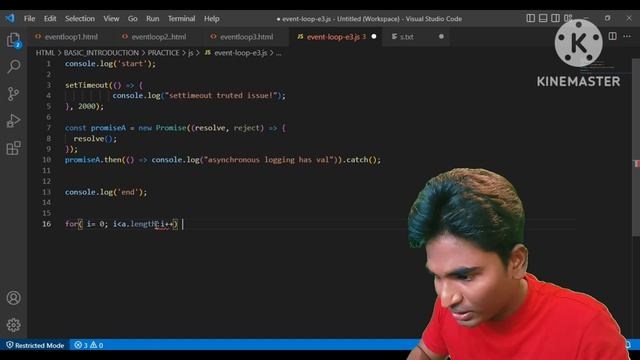640x360 pixels.
Task: Expand the PRACTICE breadcrumb segment
Action: click(x=163, y=53)
